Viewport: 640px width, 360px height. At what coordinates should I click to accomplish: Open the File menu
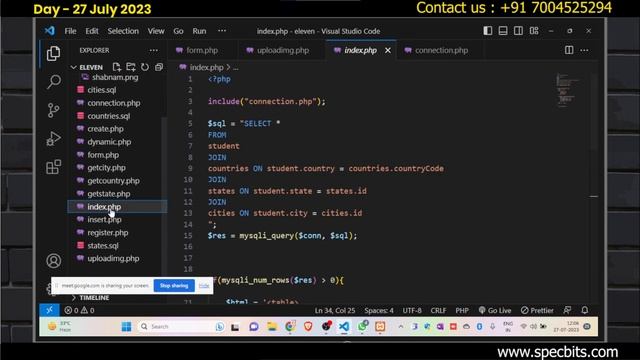tap(70, 31)
